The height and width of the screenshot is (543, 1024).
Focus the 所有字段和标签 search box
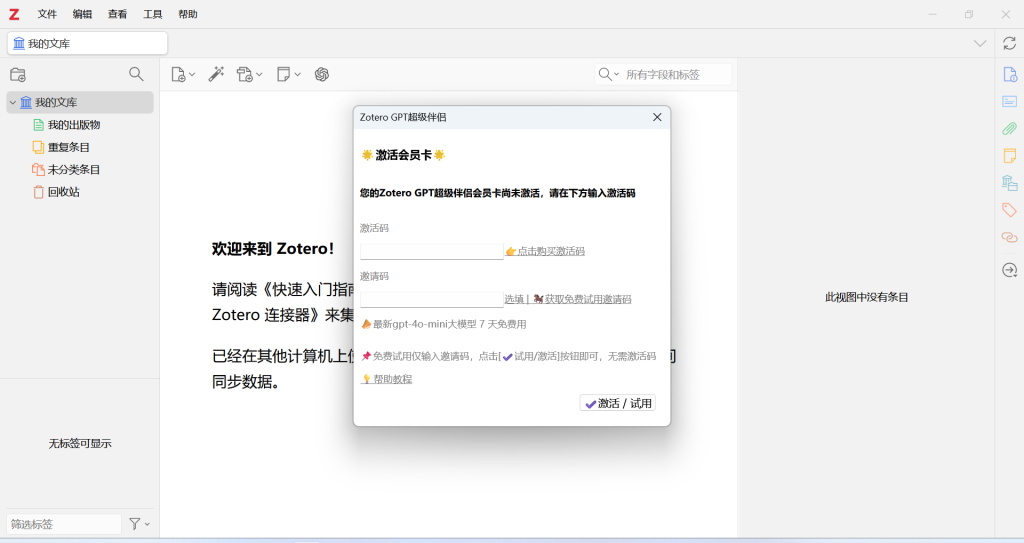click(x=677, y=74)
